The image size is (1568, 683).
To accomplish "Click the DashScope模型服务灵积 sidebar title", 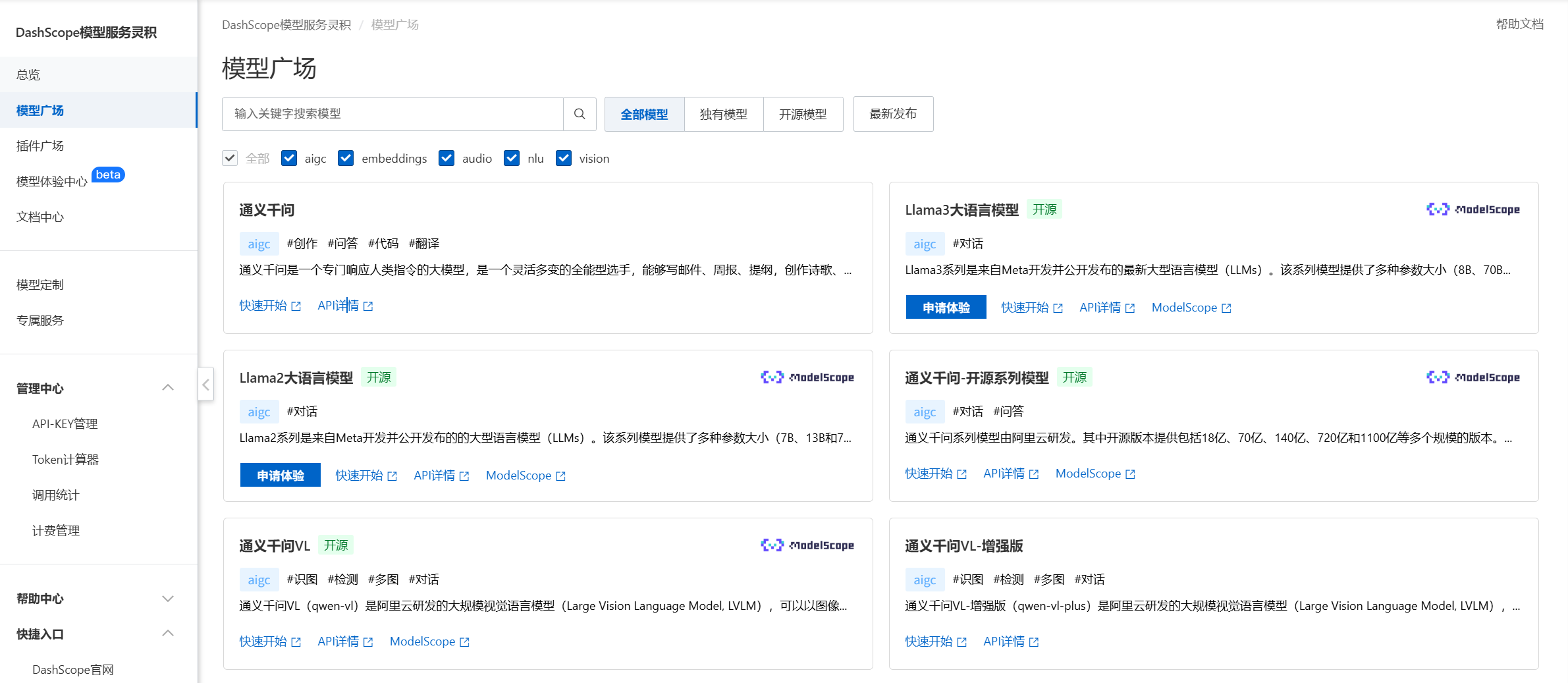I will point(86,32).
